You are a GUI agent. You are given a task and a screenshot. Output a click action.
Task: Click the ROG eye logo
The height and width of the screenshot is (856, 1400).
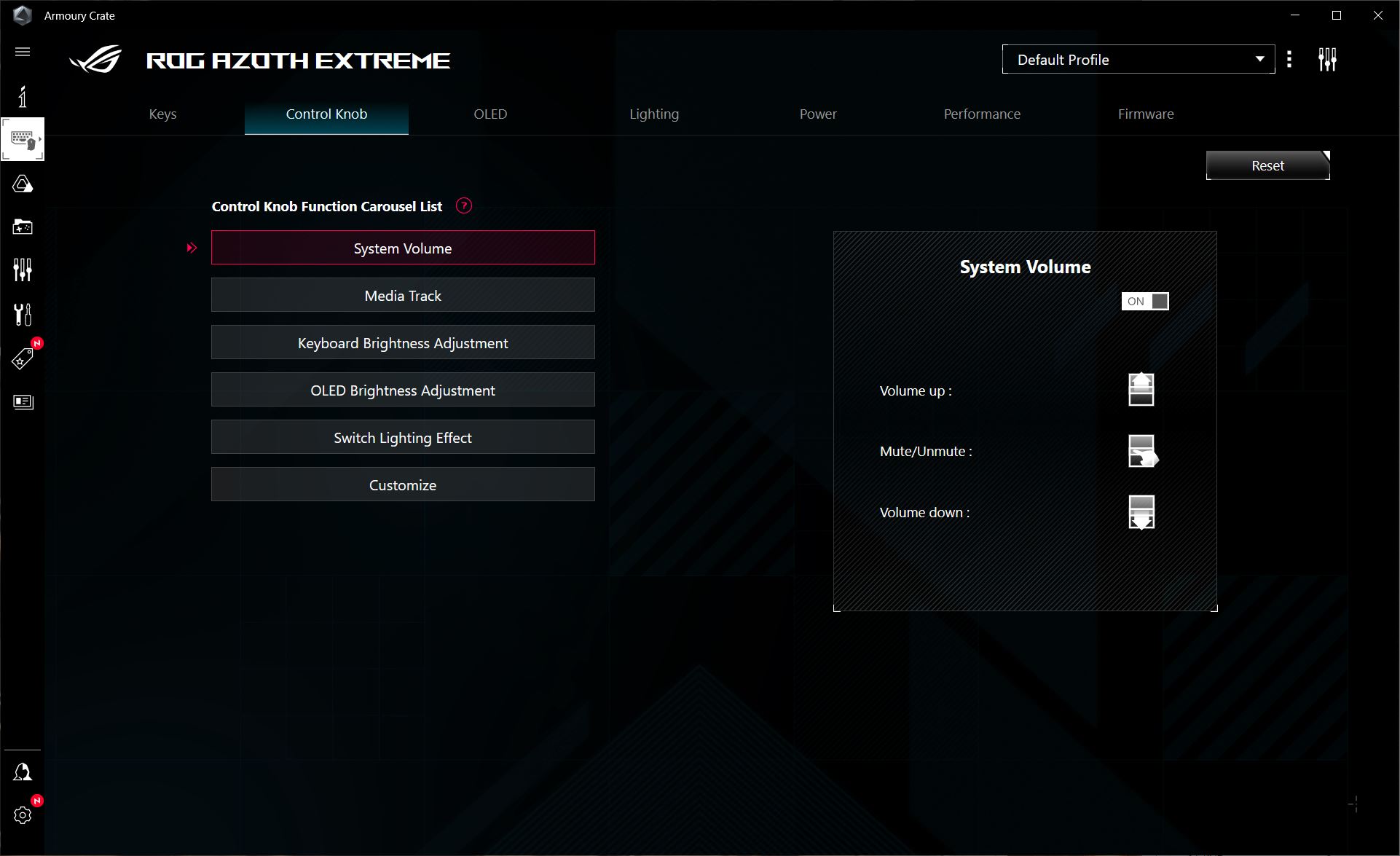pos(95,60)
